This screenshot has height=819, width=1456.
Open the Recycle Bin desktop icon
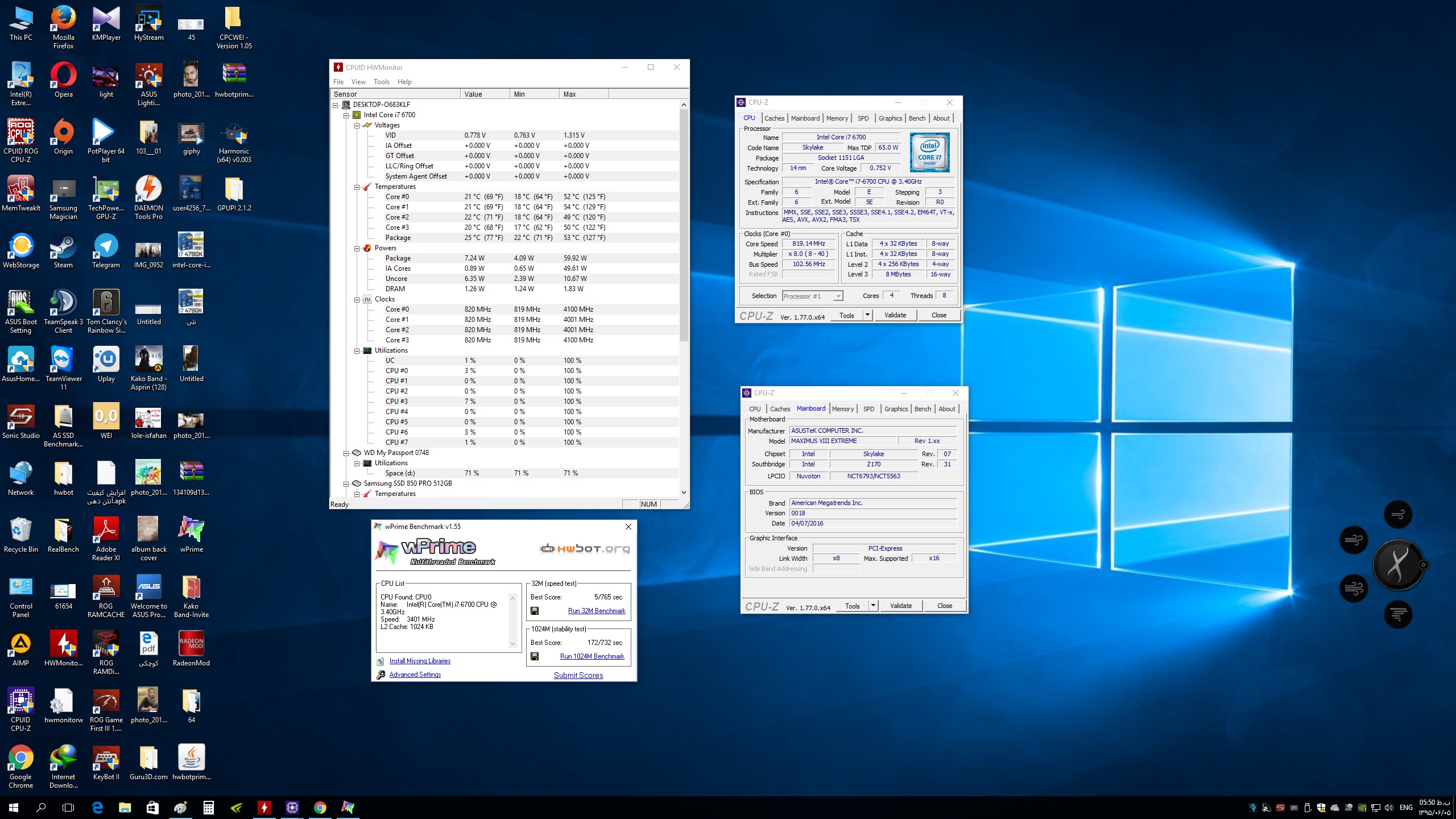tap(21, 535)
